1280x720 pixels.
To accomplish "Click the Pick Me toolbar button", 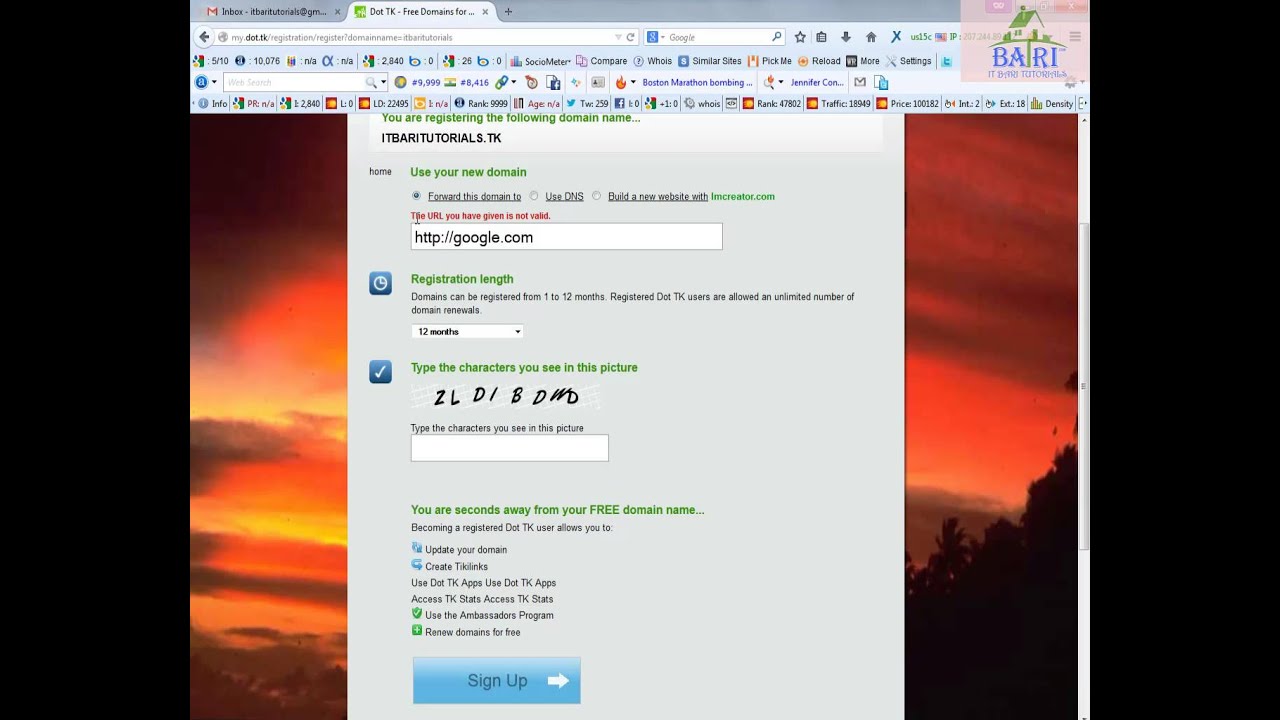I will point(770,61).
